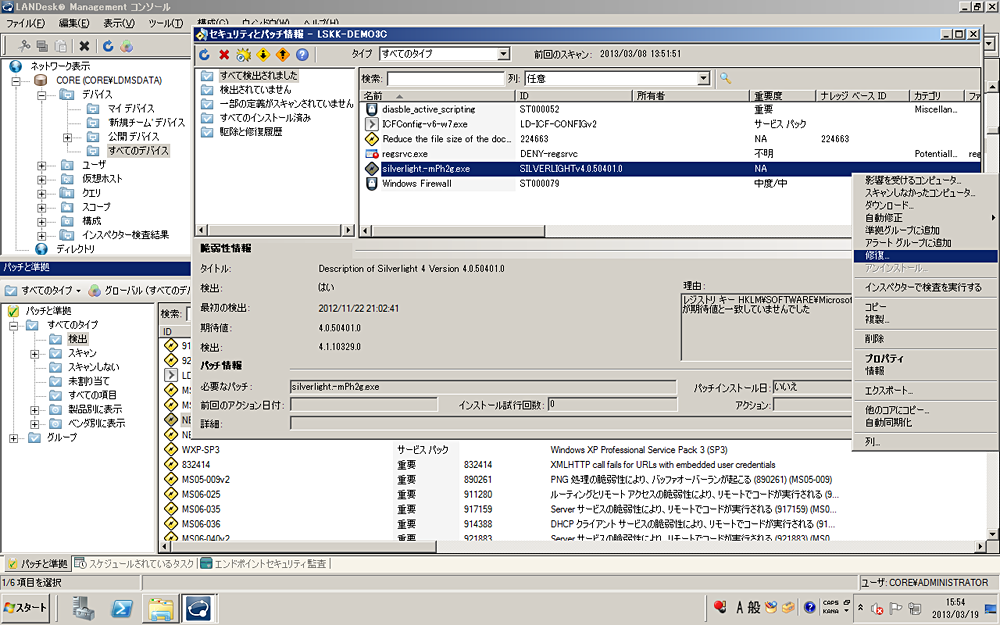The image size is (1000, 625).
Task: Open help via the blue question mark icon
Action: pos(302,55)
